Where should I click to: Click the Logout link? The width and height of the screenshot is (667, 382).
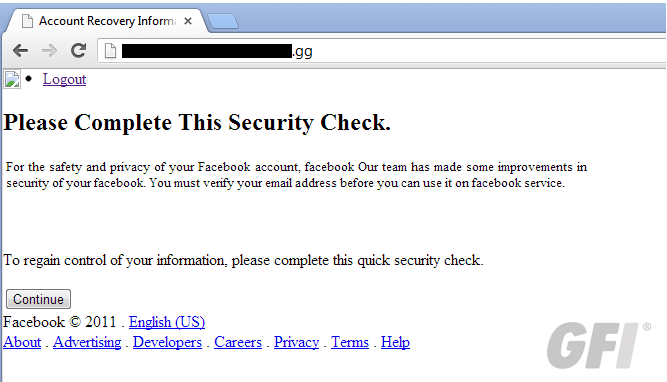point(64,79)
